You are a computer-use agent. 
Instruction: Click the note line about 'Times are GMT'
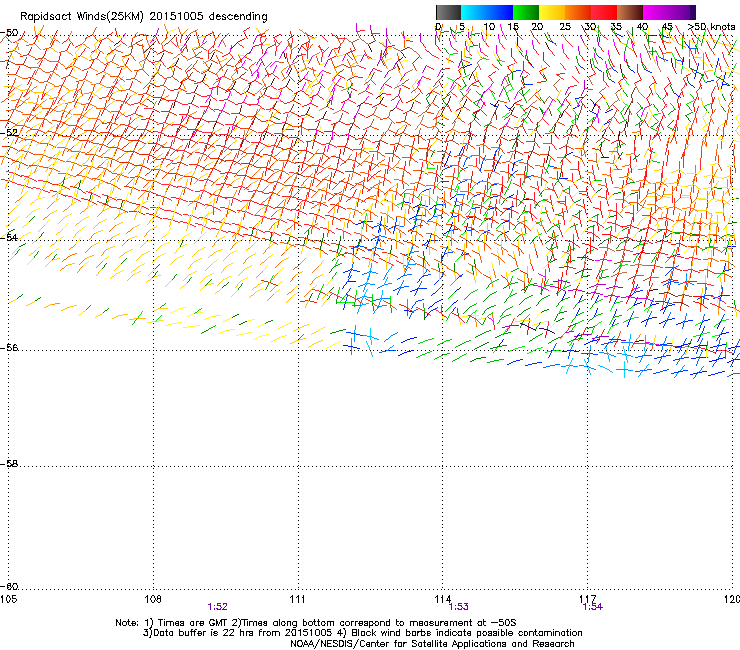click(x=316, y=623)
